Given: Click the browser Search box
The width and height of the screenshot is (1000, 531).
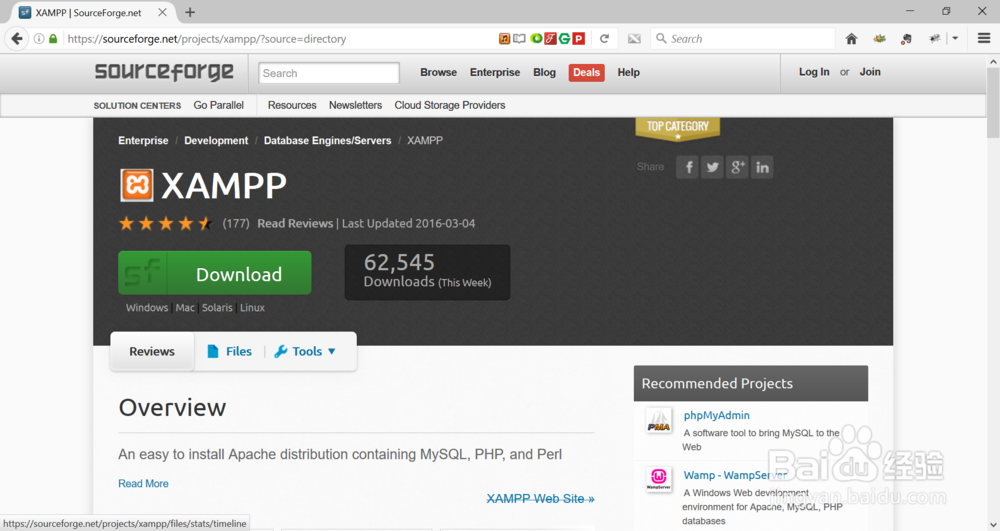Looking at the screenshot, I should (743, 39).
